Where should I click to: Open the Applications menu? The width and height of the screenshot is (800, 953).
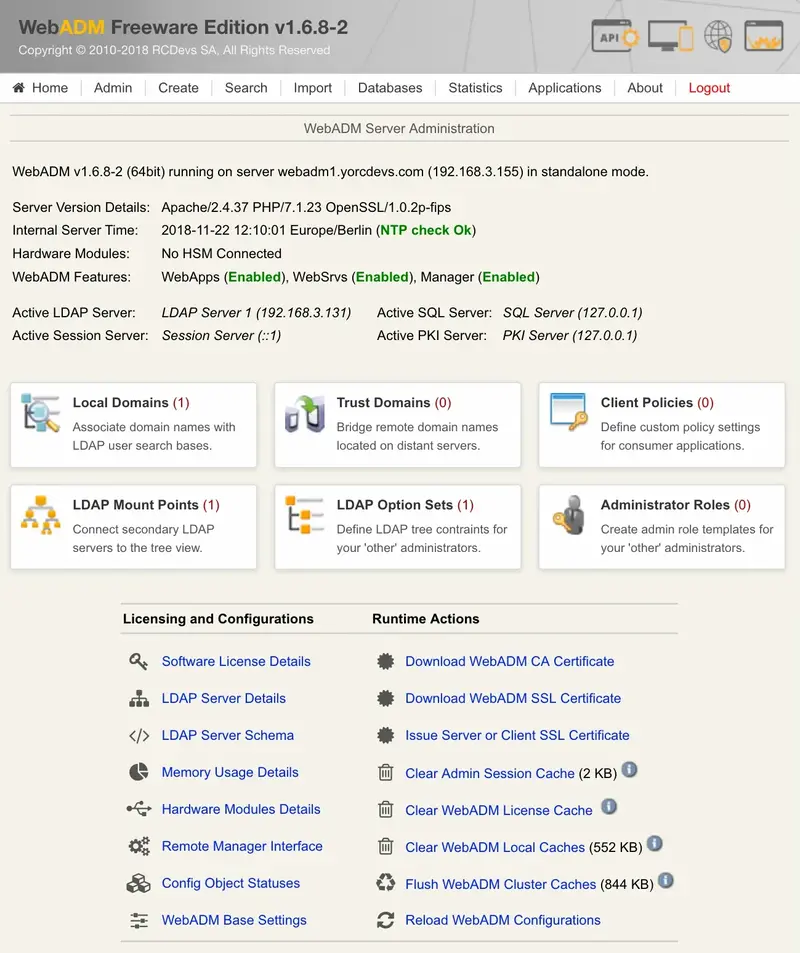[x=565, y=88]
